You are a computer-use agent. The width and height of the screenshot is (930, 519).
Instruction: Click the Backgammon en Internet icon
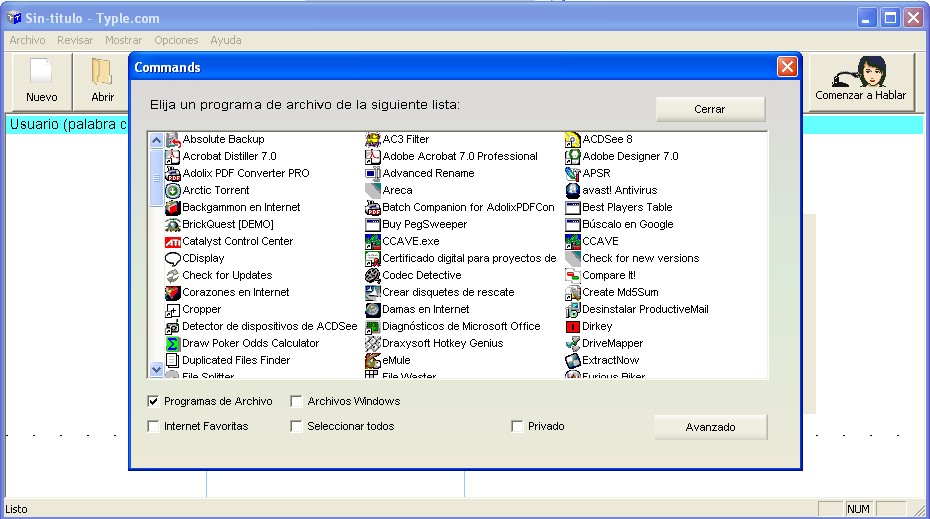[173, 208]
